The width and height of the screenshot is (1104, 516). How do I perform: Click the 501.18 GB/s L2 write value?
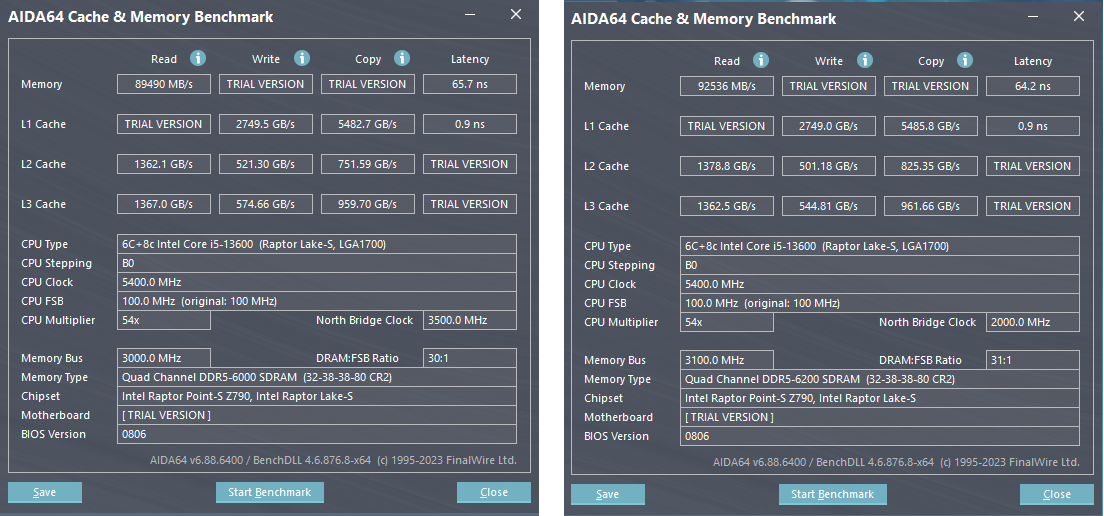829,166
